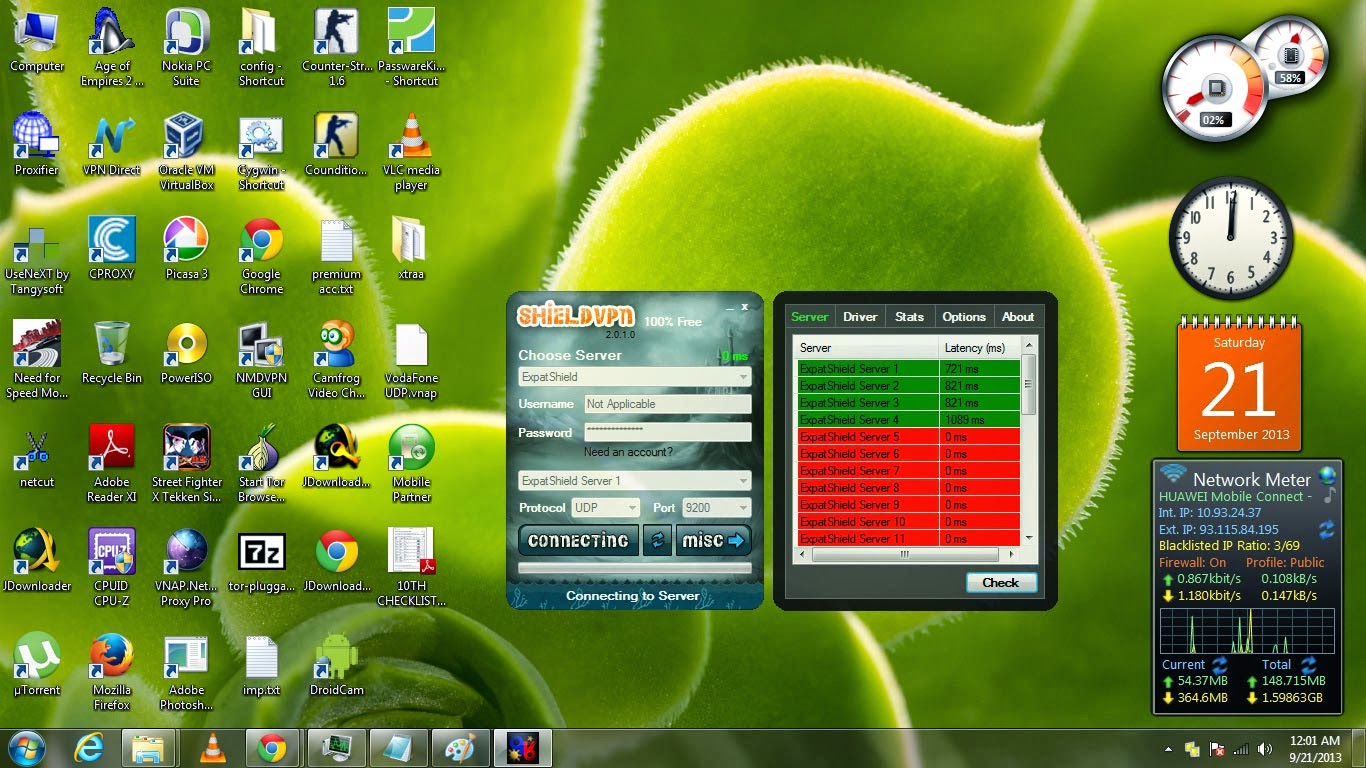
Task: Open the Mozilla Firefox desktop shortcut
Action: click(111, 671)
